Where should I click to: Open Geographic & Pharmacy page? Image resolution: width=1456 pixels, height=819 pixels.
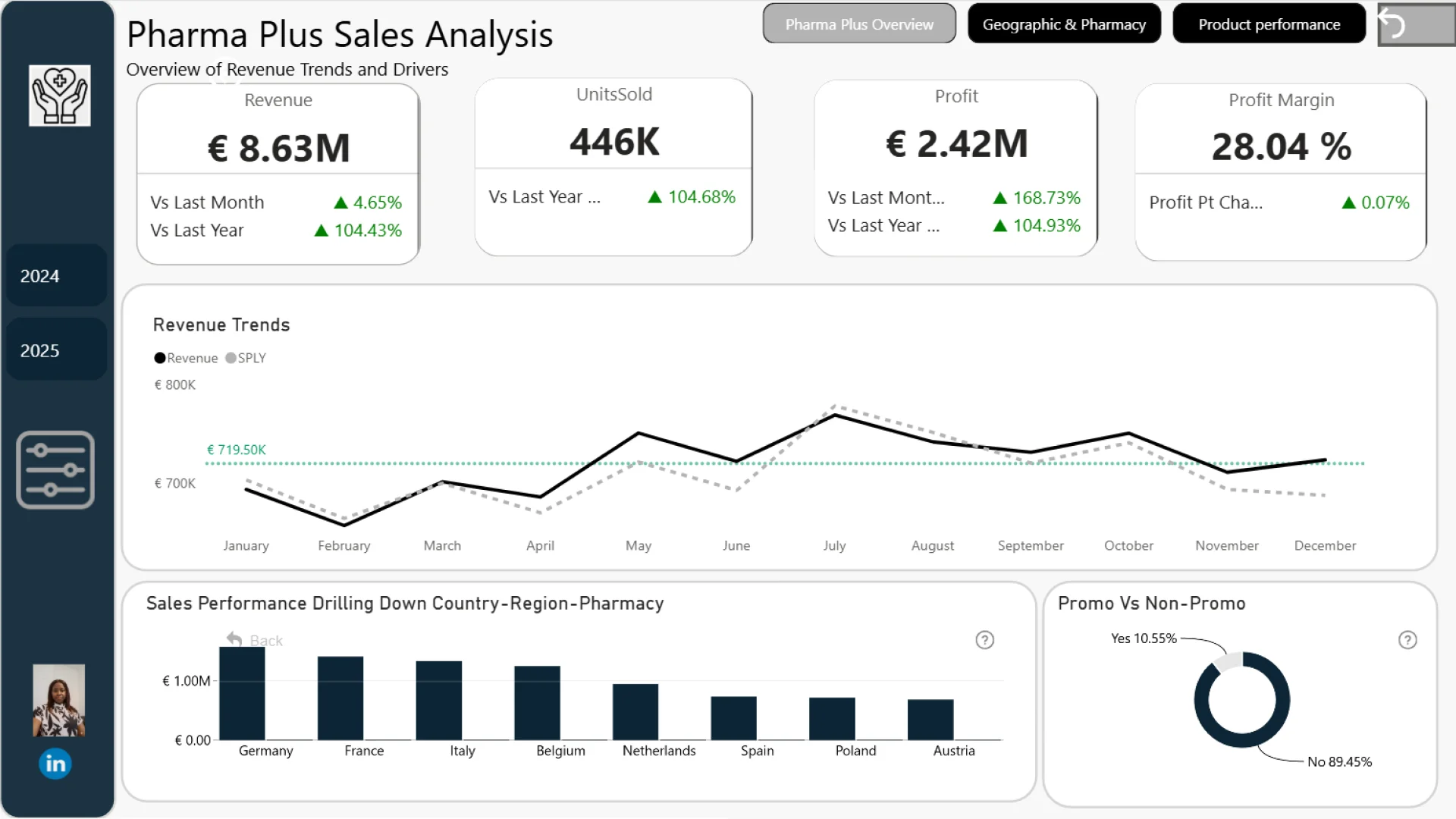[1064, 24]
